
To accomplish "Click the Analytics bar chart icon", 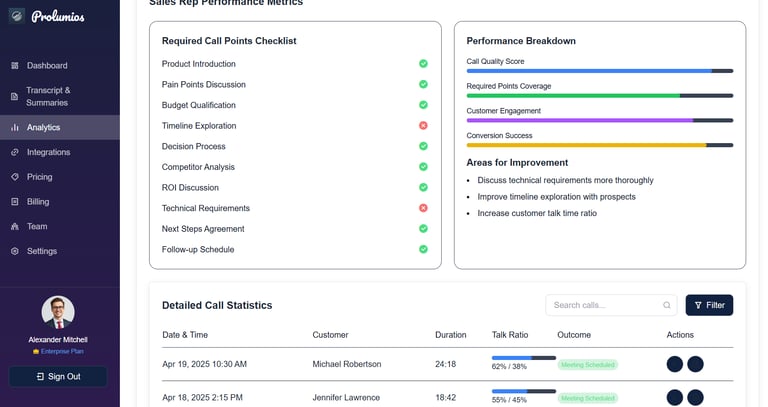I will coord(15,128).
